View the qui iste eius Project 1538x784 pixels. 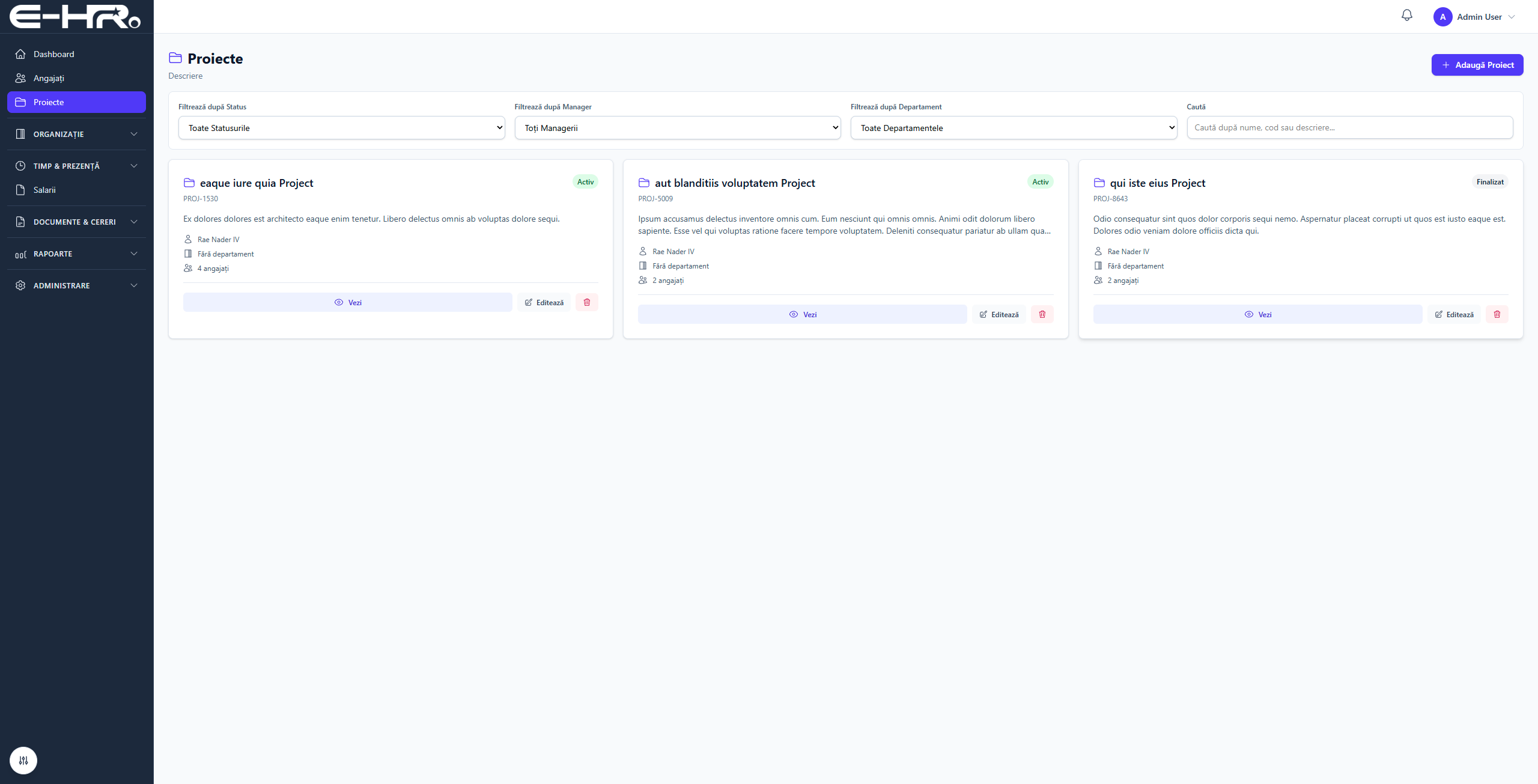1257,314
